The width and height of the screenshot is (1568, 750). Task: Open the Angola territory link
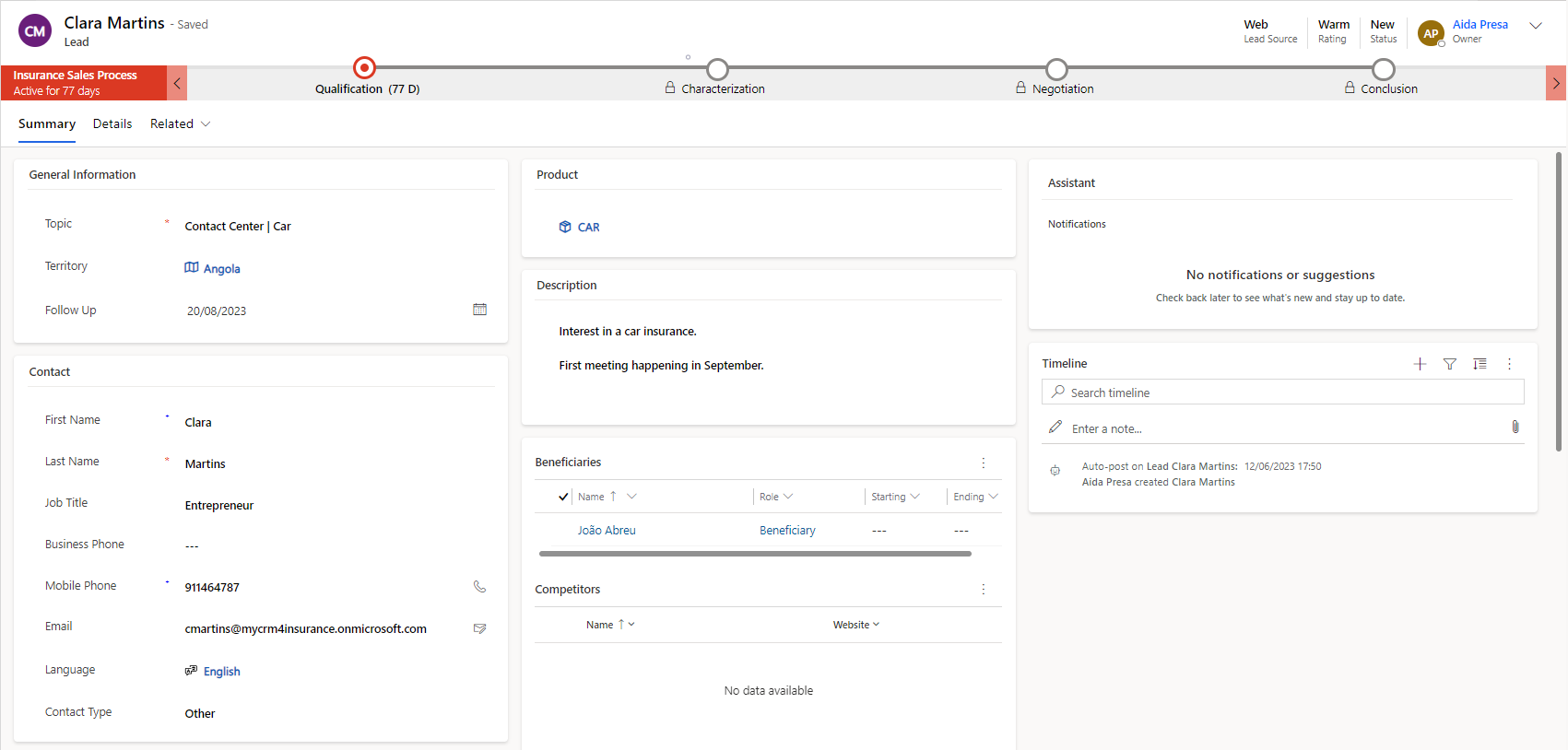(x=221, y=269)
